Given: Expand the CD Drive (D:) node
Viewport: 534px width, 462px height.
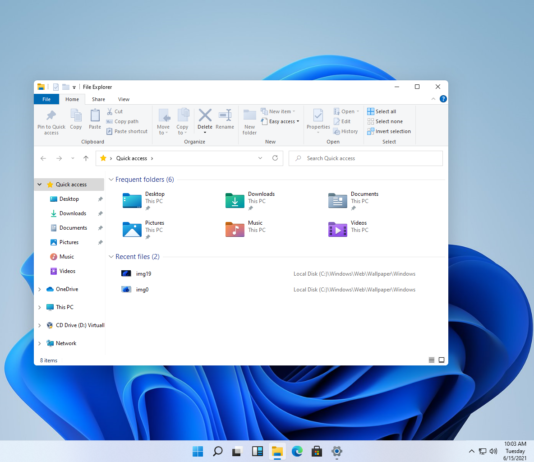Looking at the screenshot, I should tap(40, 325).
